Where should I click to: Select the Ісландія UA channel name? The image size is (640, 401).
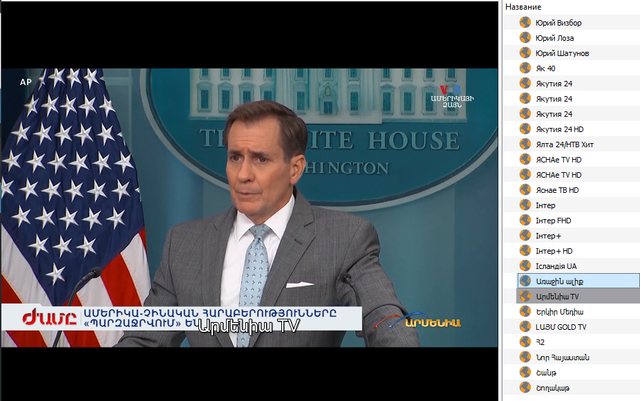(x=556, y=266)
